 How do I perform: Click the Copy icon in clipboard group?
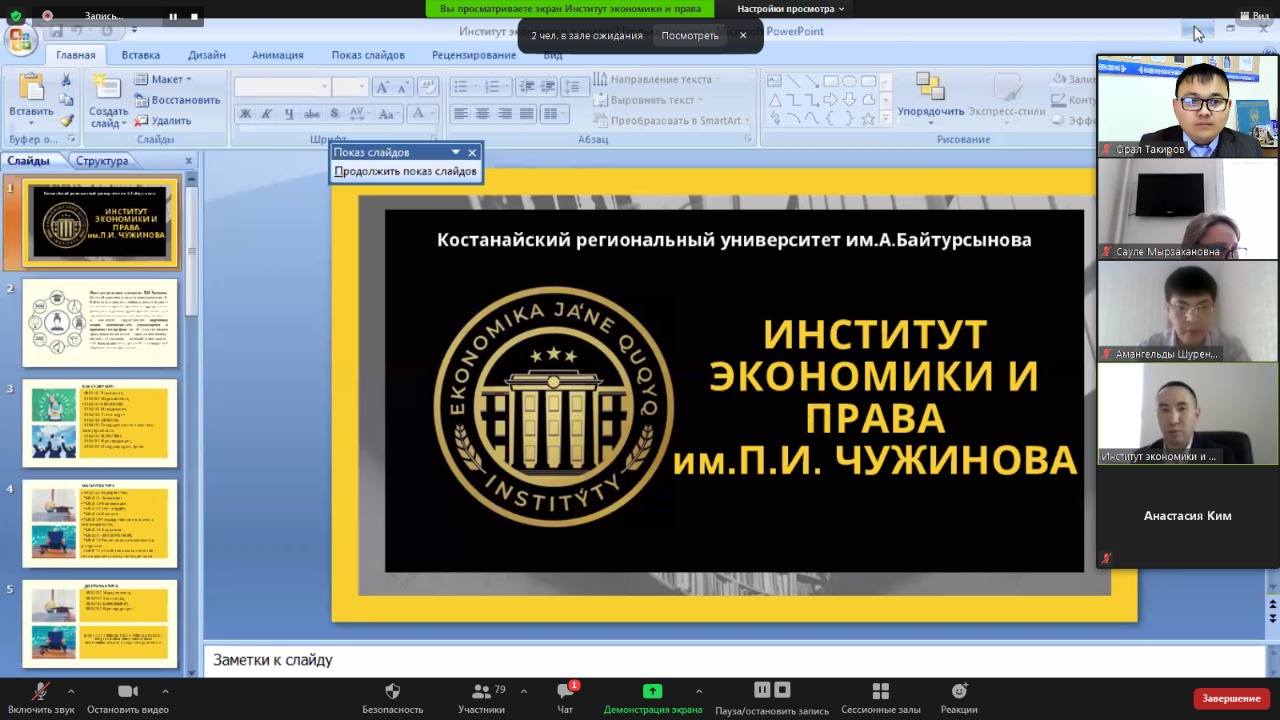[66, 100]
